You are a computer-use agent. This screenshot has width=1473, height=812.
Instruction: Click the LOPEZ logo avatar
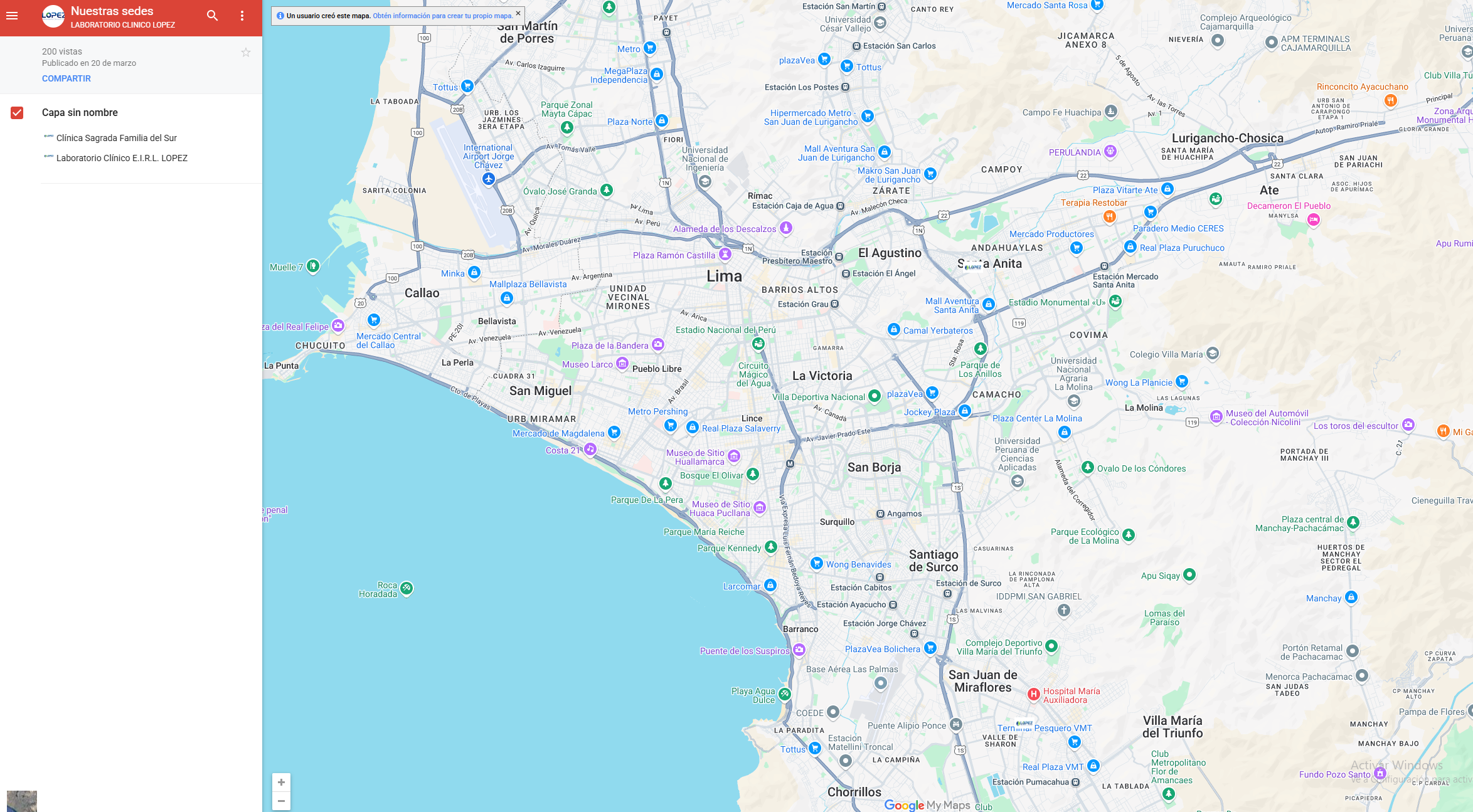(53, 16)
